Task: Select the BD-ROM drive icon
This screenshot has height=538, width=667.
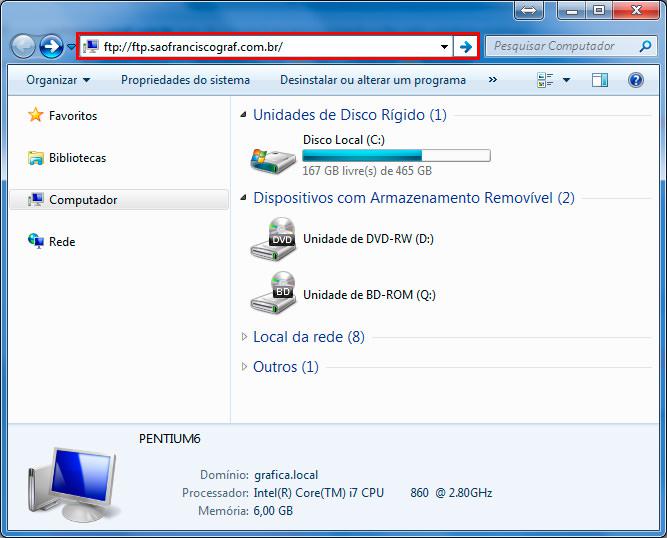Action: click(273, 293)
